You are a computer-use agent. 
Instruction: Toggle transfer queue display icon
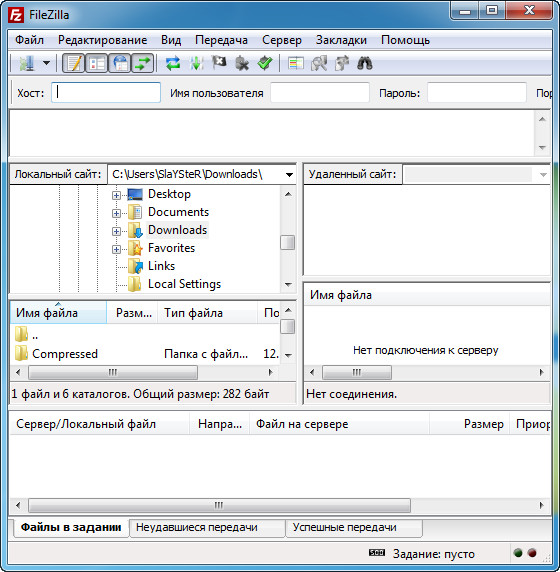tap(142, 63)
